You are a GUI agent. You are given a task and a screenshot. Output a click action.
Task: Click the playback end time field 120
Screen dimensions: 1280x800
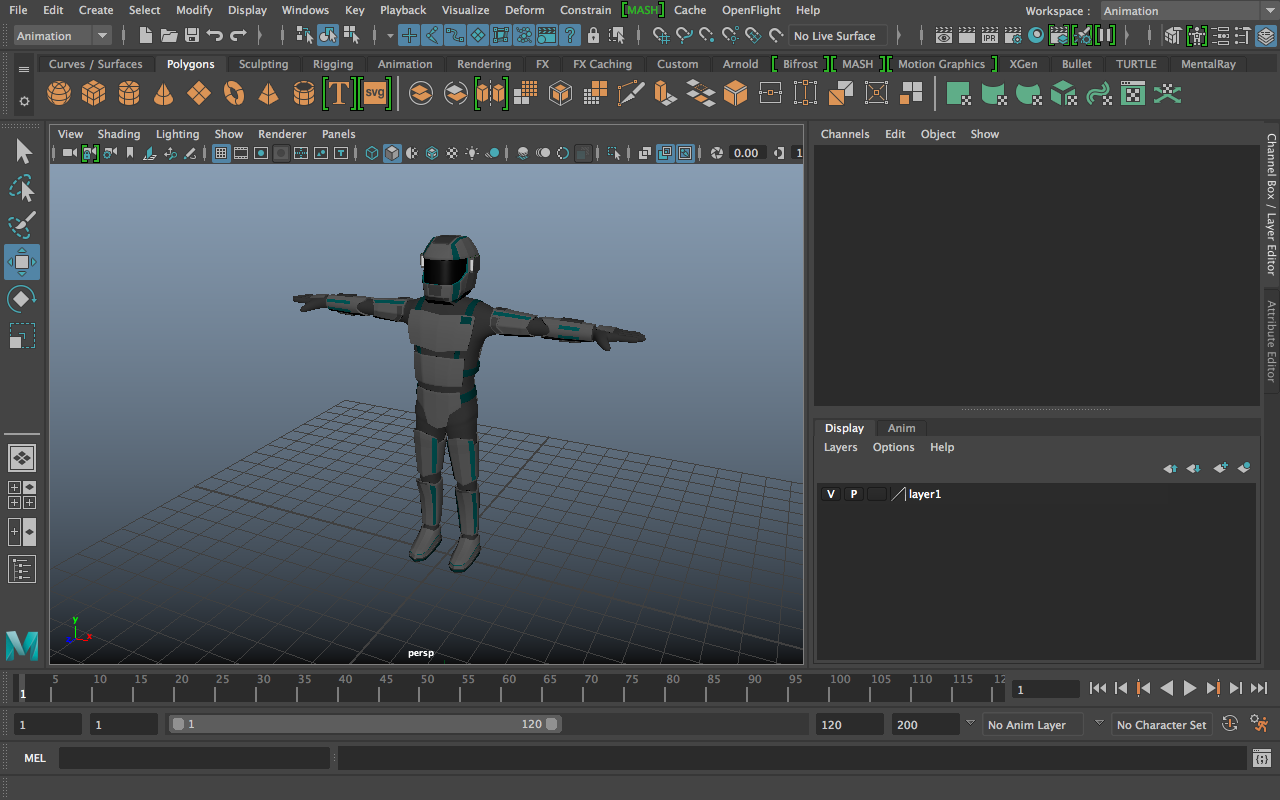tap(849, 724)
